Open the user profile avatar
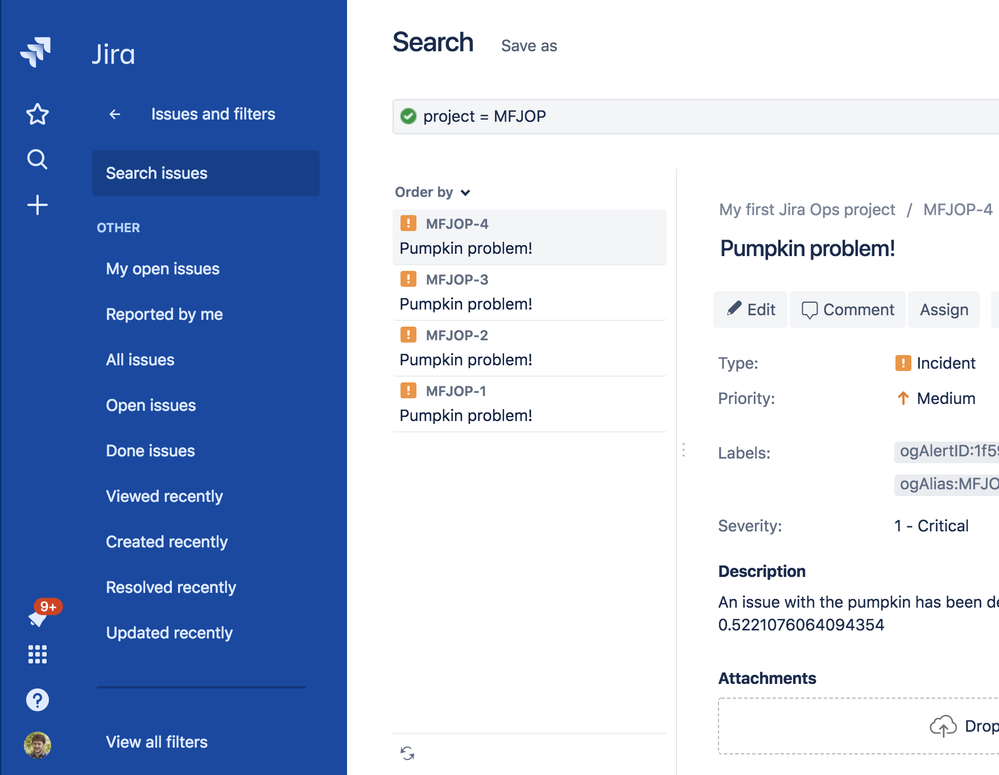The image size is (999, 775). click(x=38, y=745)
